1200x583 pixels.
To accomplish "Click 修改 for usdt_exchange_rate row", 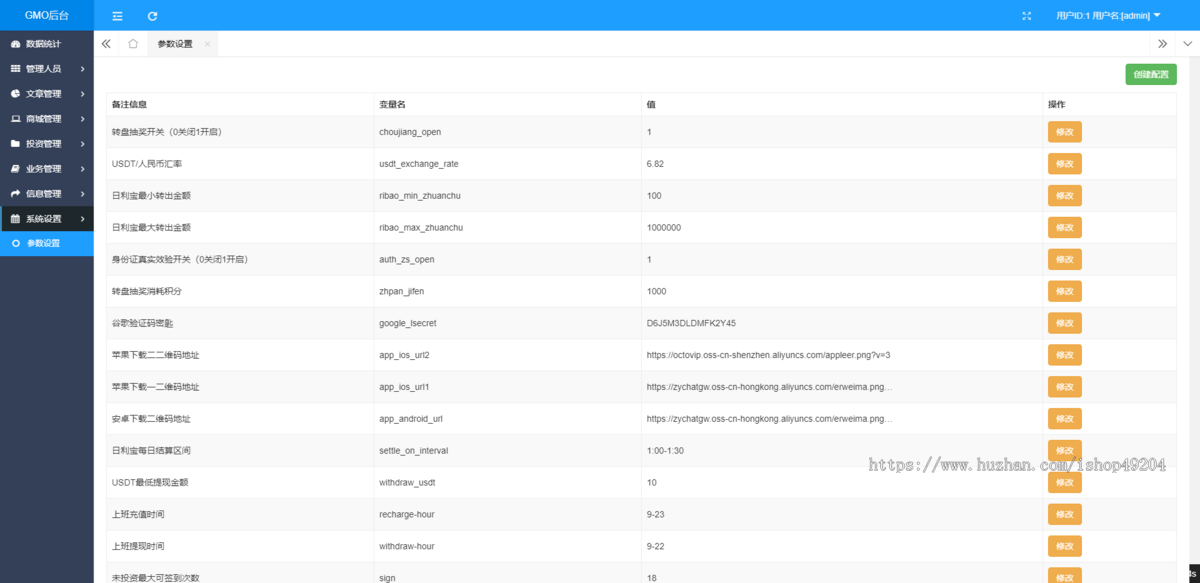I will click(x=1064, y=164).
